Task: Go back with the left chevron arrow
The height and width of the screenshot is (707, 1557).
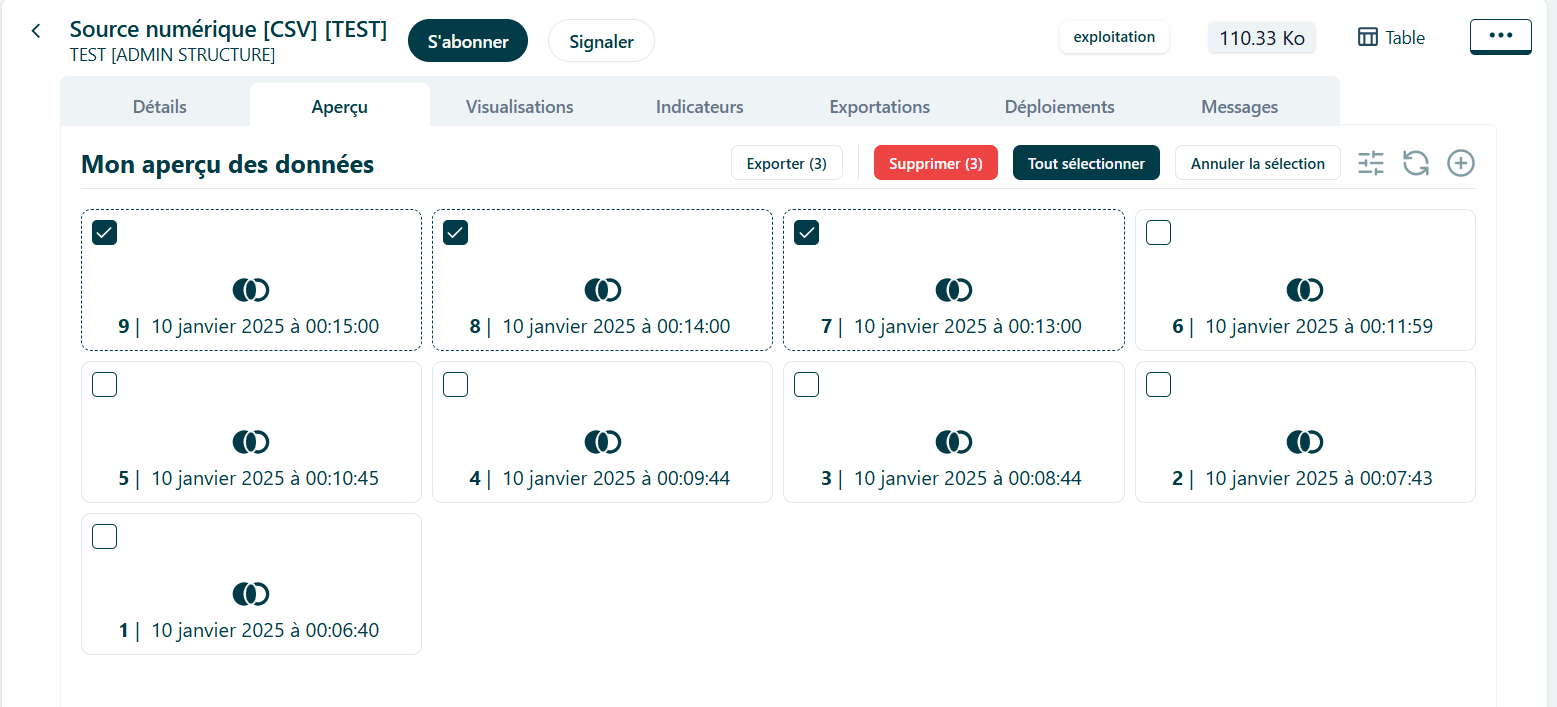Action: point(36,31)
